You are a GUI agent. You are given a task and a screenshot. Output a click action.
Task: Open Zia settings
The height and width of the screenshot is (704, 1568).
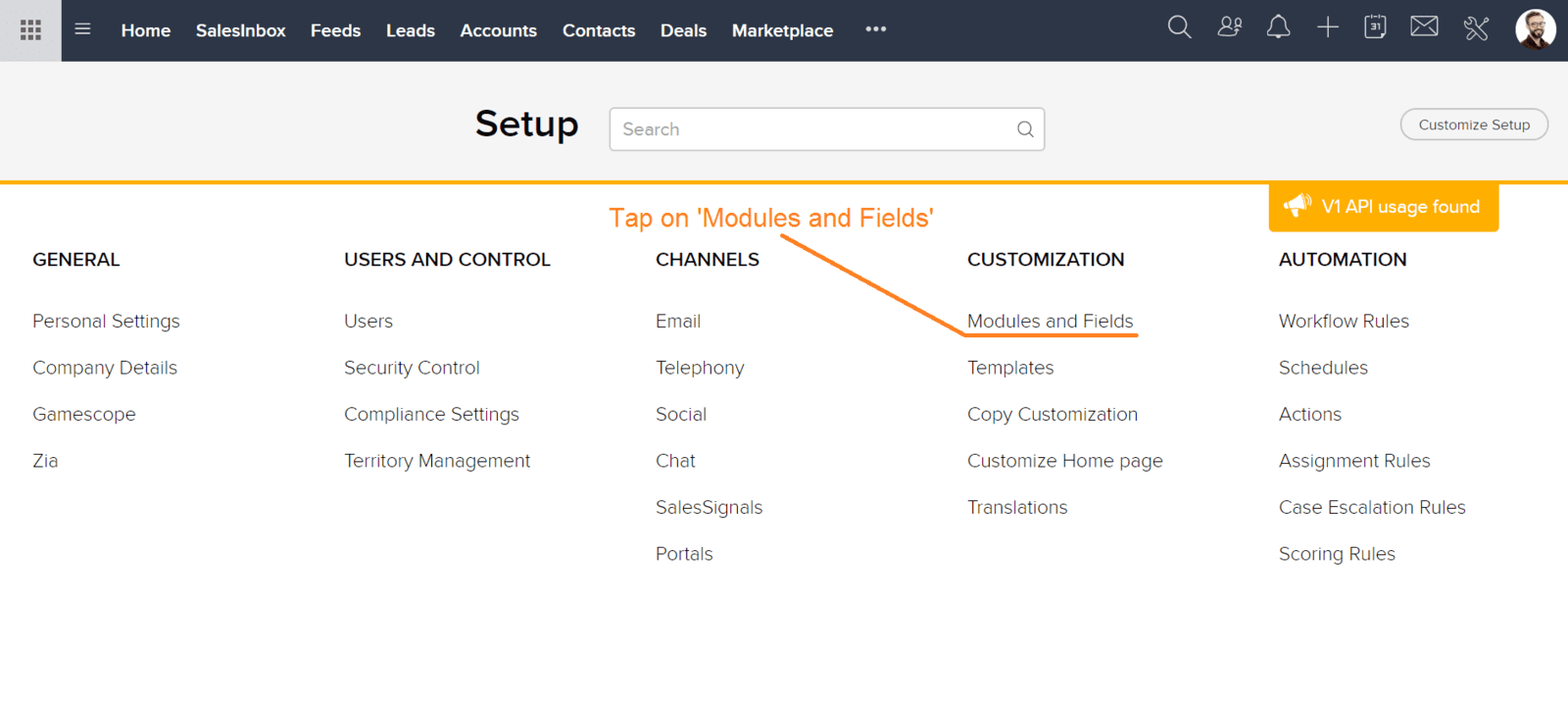click(45, 461)
